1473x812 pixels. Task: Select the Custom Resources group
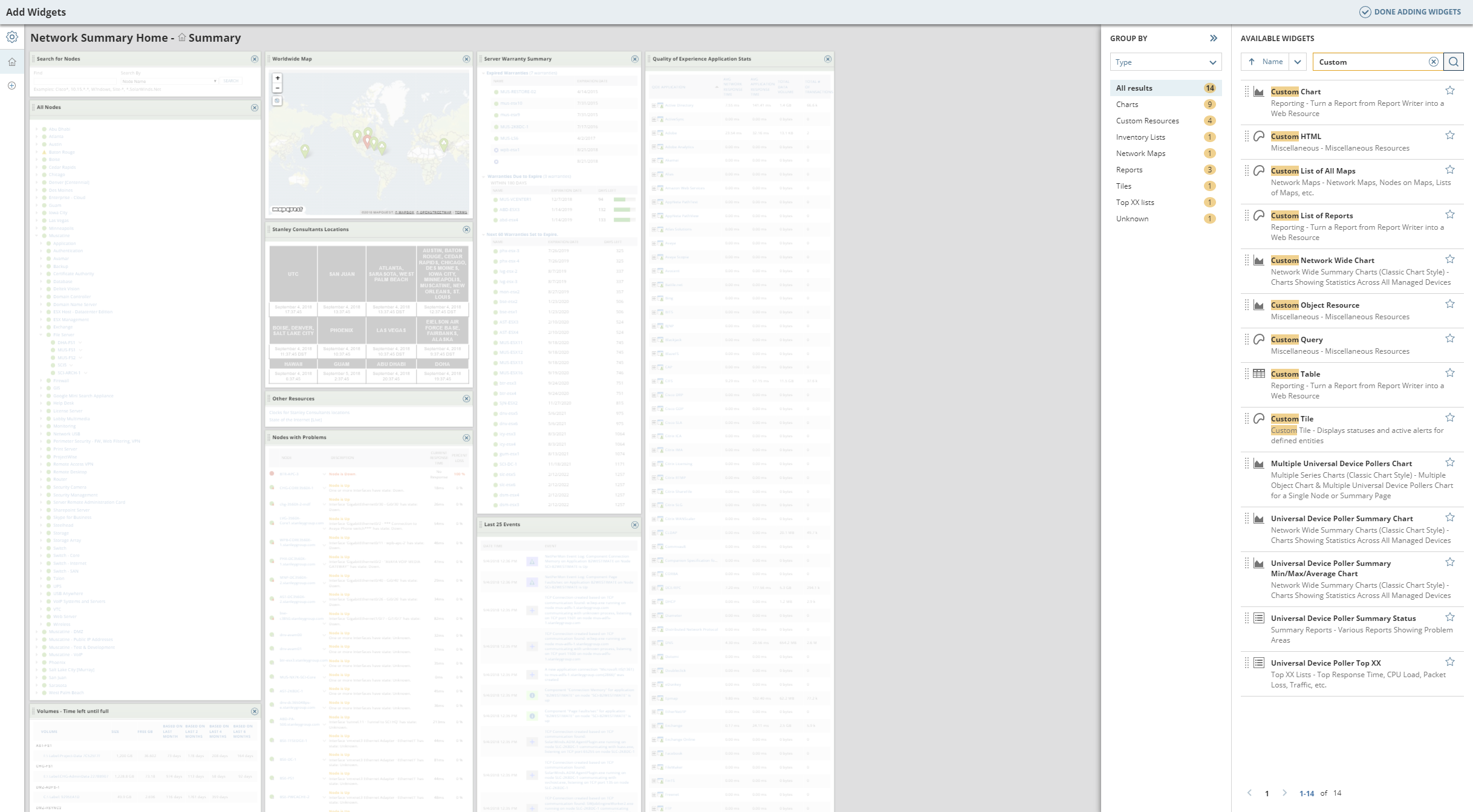(1147, 121)
